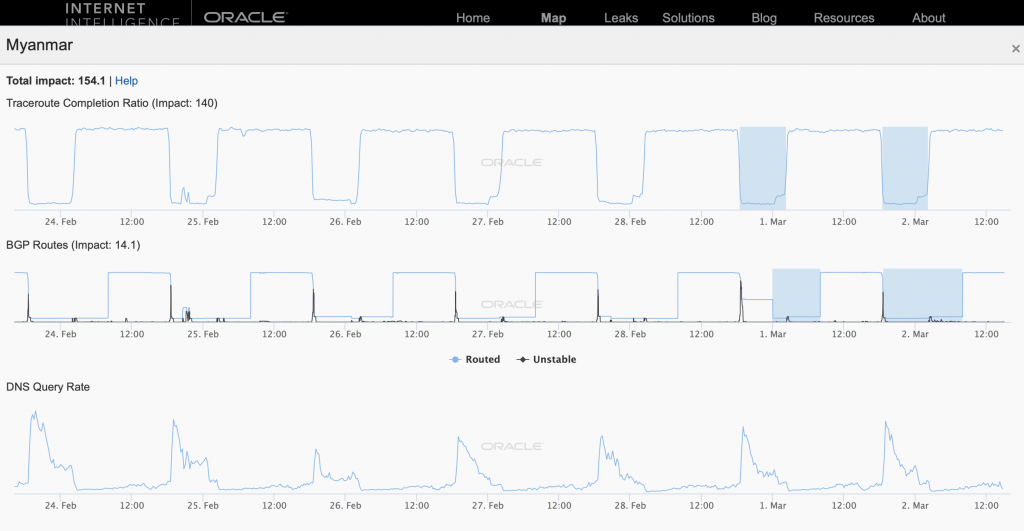Go to the Home menu item
1024x531 pixels.
click(x=473, y=18)
